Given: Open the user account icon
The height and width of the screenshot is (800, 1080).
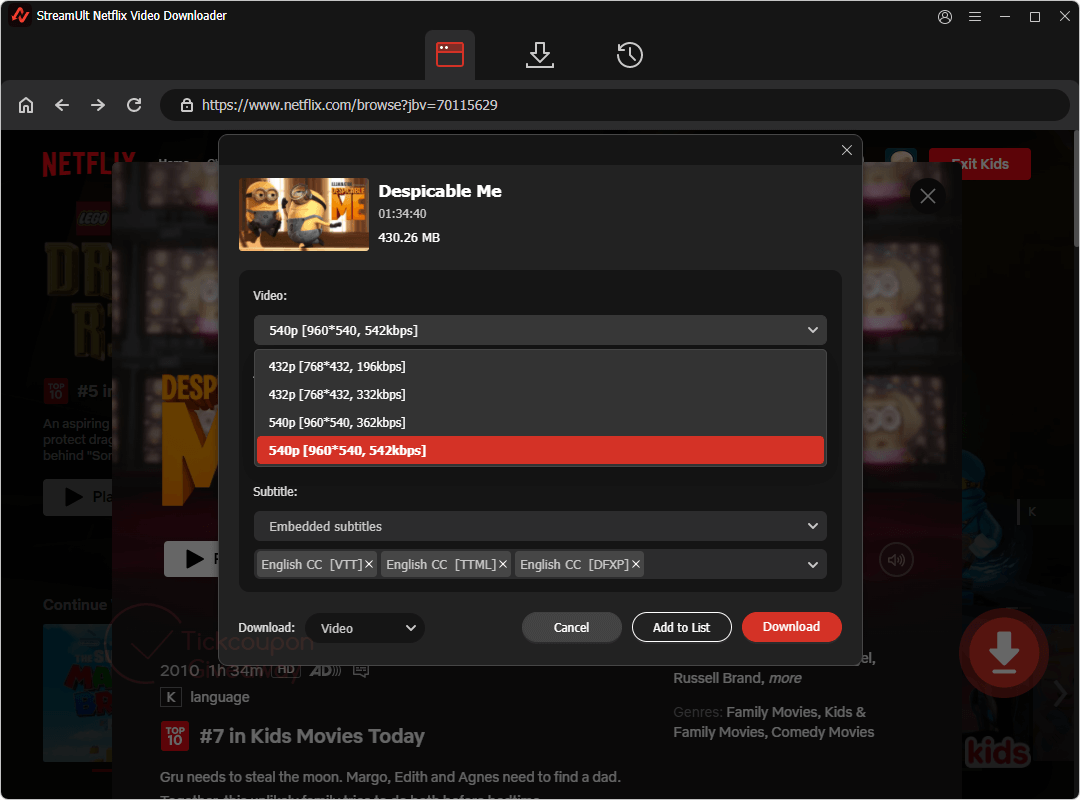Looking at the screenshot, I should (x=945, y=17).
